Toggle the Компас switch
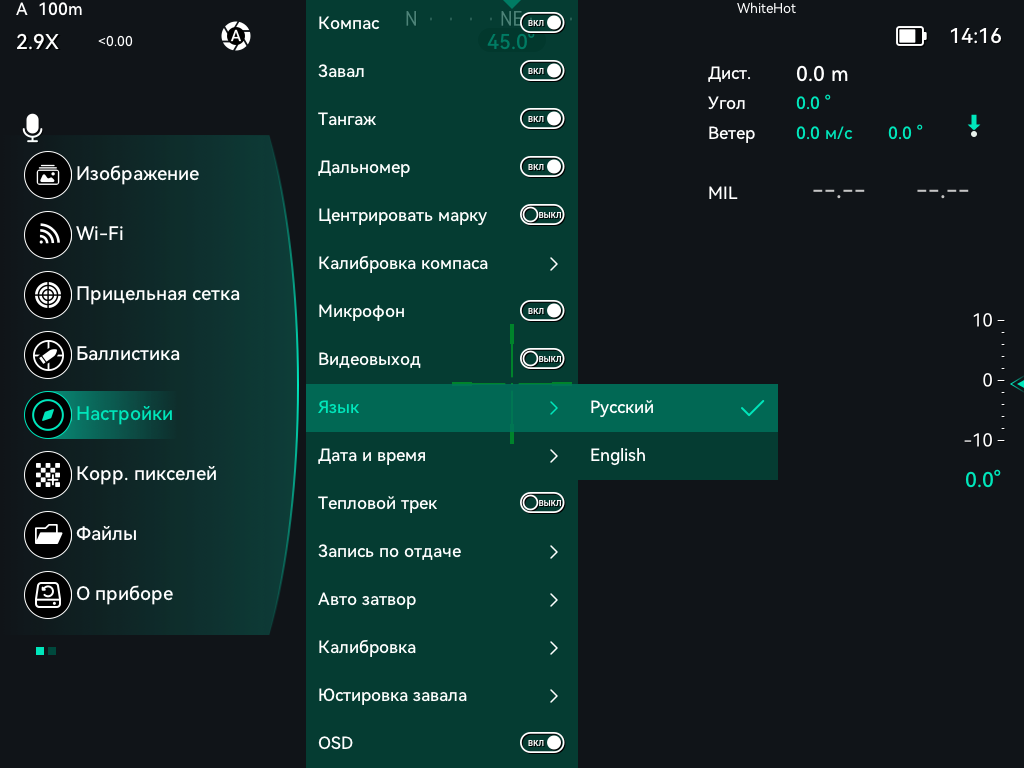Viewport: 1024px width, 768px height. pyautogui.click(x=542, y=23)
